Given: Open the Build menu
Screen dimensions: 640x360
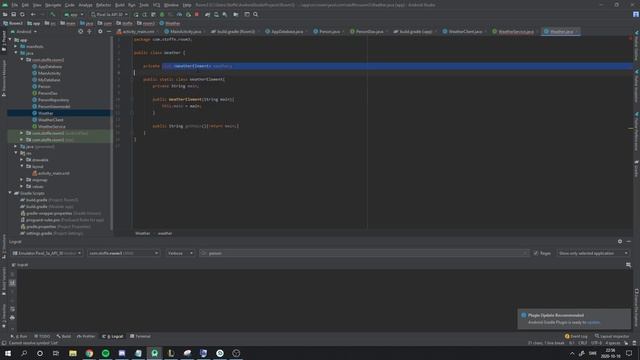Looking at the screenshot, I should tap(120, 5).
